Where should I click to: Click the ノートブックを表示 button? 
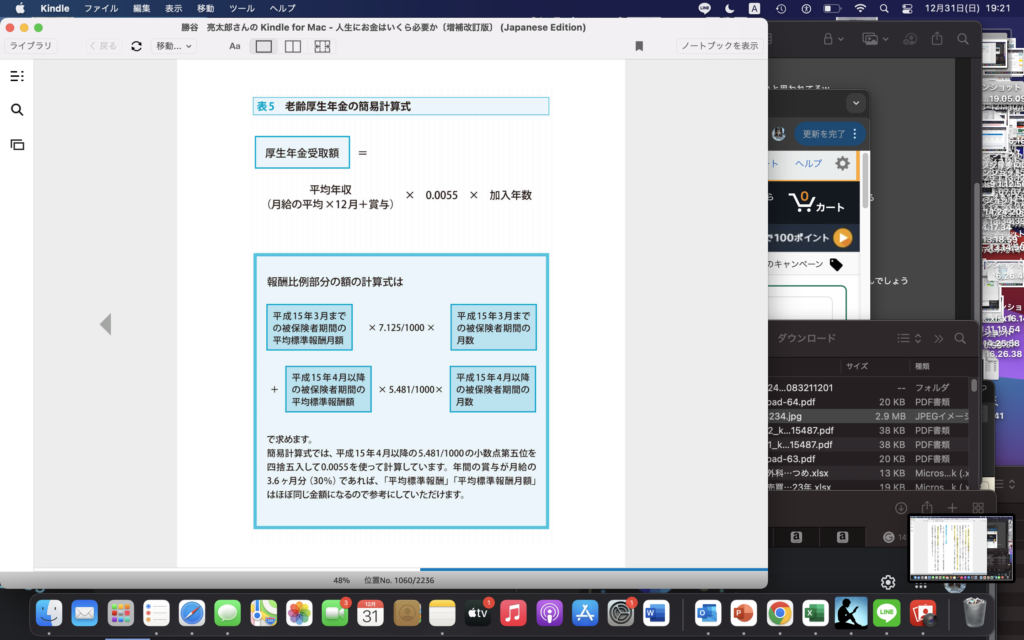pyautogui.click(x=719, y=46)
